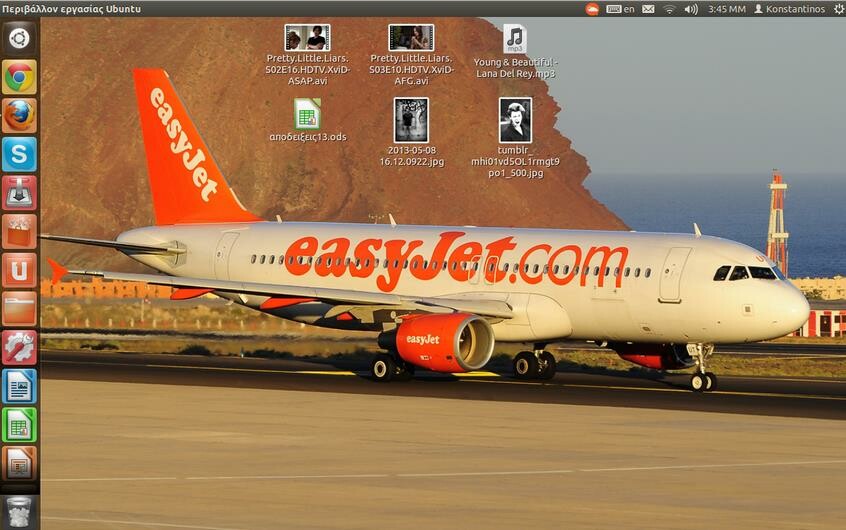This screenshot has height=530, width=846.
Task: Open the Konstantinos user menu
Action: 789,9
